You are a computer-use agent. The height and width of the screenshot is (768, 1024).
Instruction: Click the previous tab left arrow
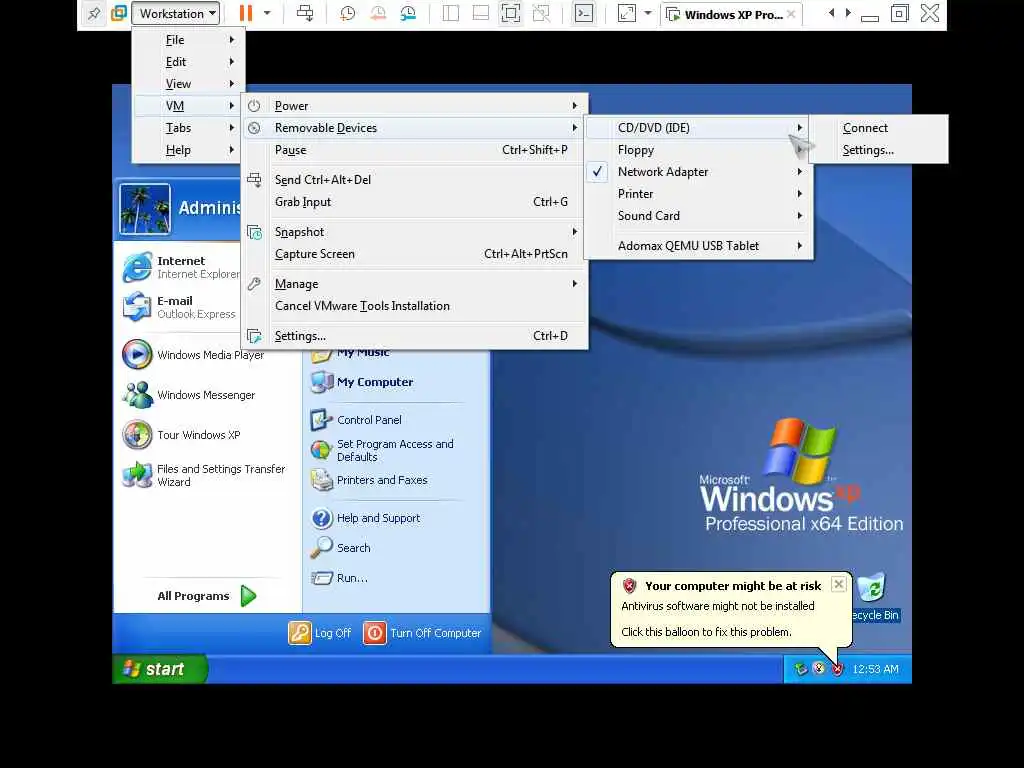pyautogui.click(x=831, y=13)
